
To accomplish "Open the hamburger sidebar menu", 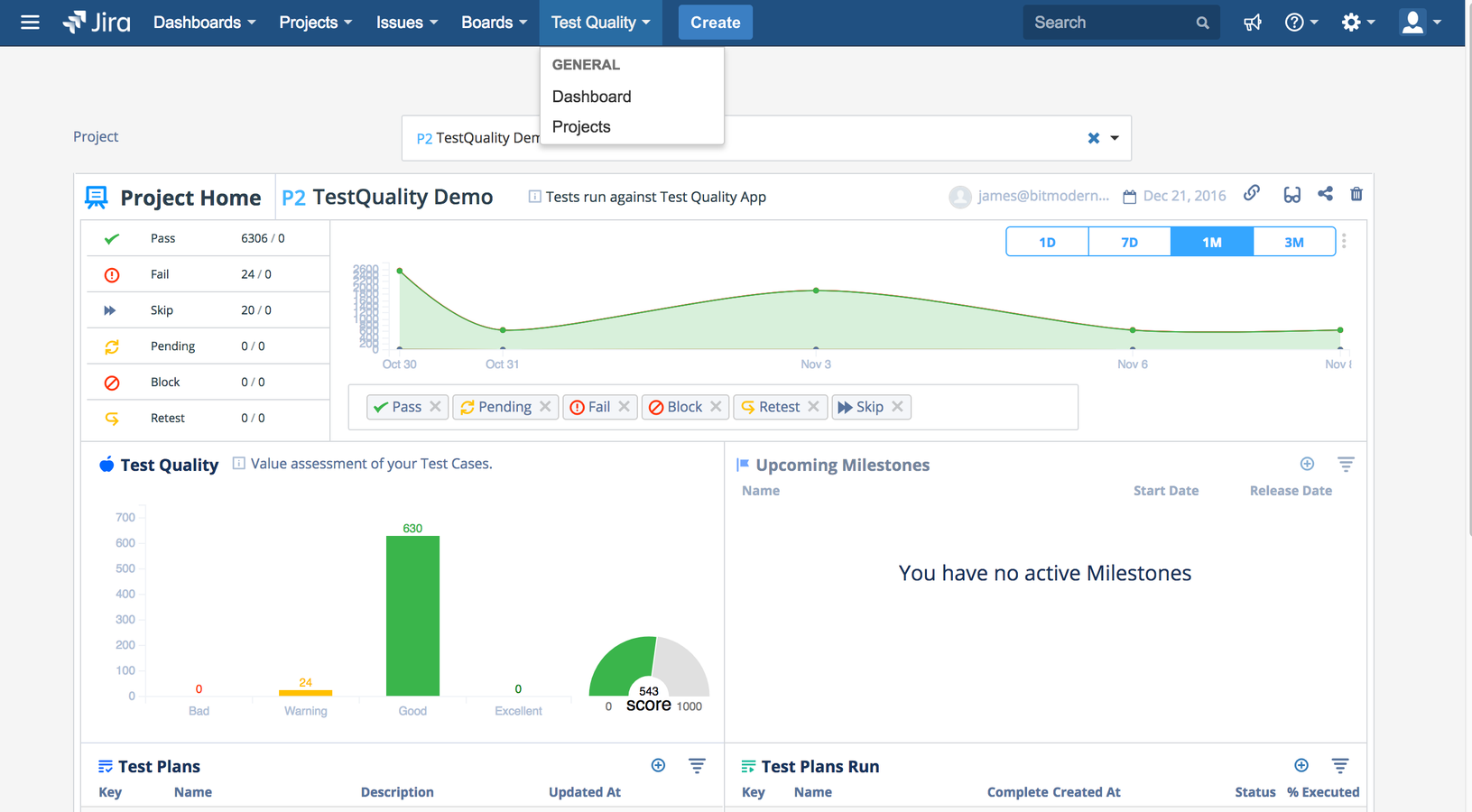I will point(30,23).
